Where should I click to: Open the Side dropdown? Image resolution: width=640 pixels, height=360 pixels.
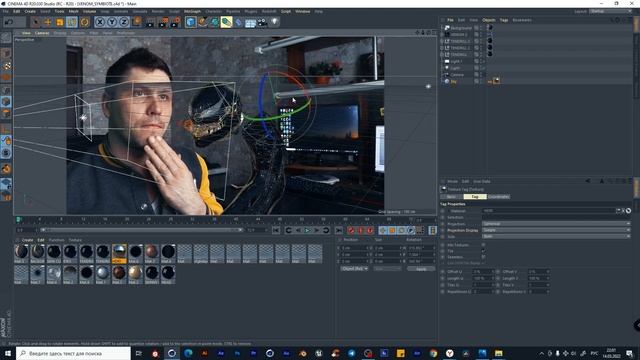tap(556, 236)
